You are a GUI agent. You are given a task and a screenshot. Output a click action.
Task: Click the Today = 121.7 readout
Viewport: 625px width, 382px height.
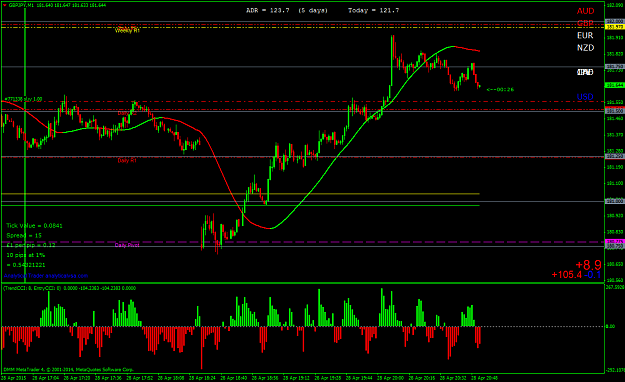(373, 11)
